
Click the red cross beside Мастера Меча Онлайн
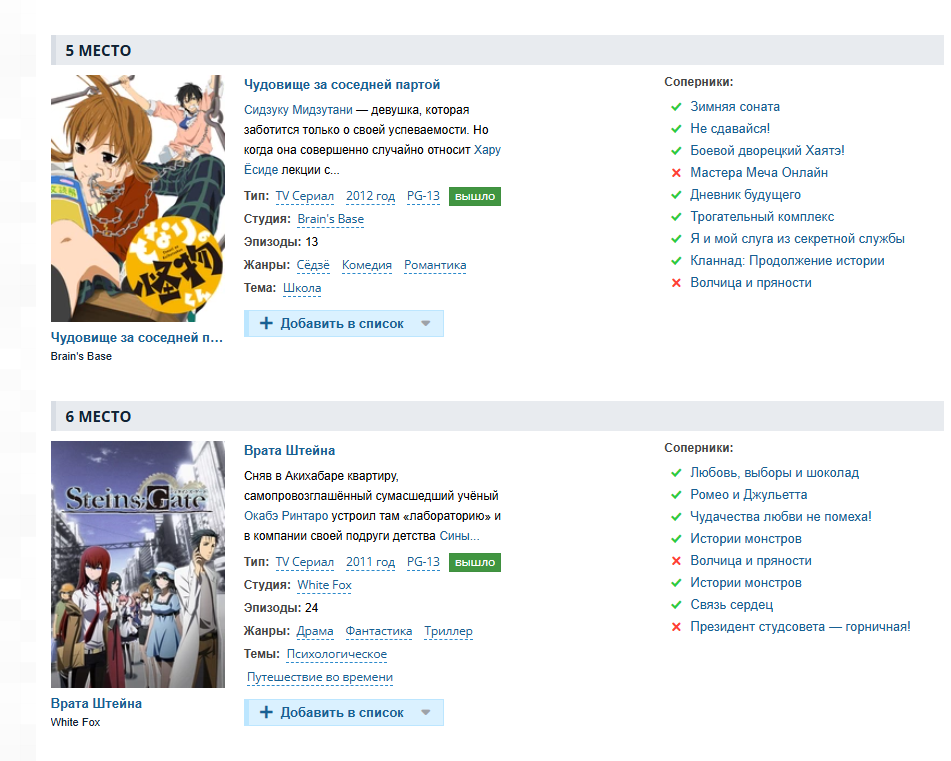(x=676, y=173)
